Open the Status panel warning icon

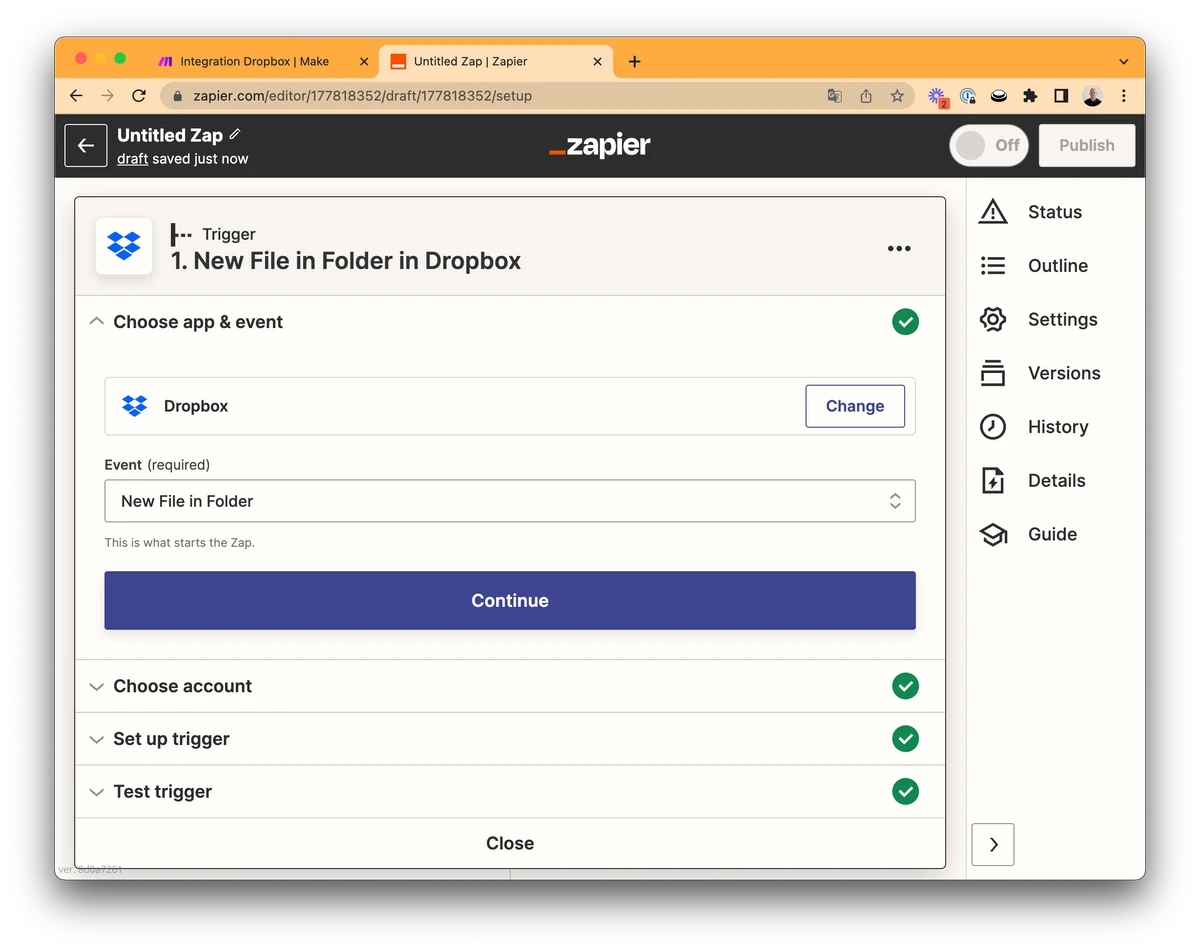coord(992,212)
